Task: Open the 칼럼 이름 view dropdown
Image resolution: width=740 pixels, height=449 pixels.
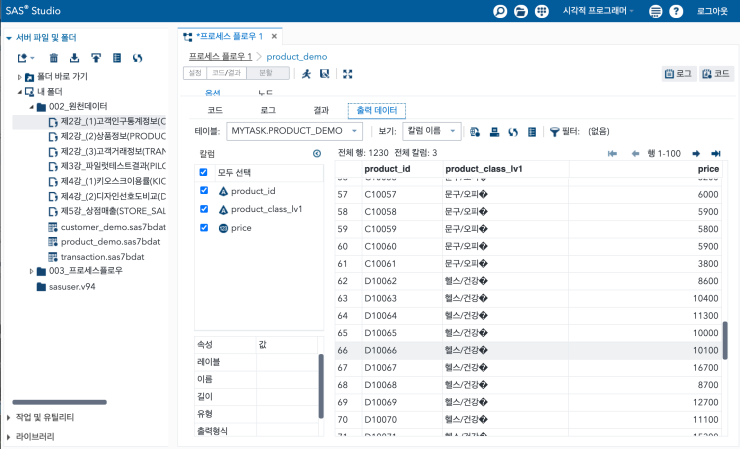Action: pos(431,131)
